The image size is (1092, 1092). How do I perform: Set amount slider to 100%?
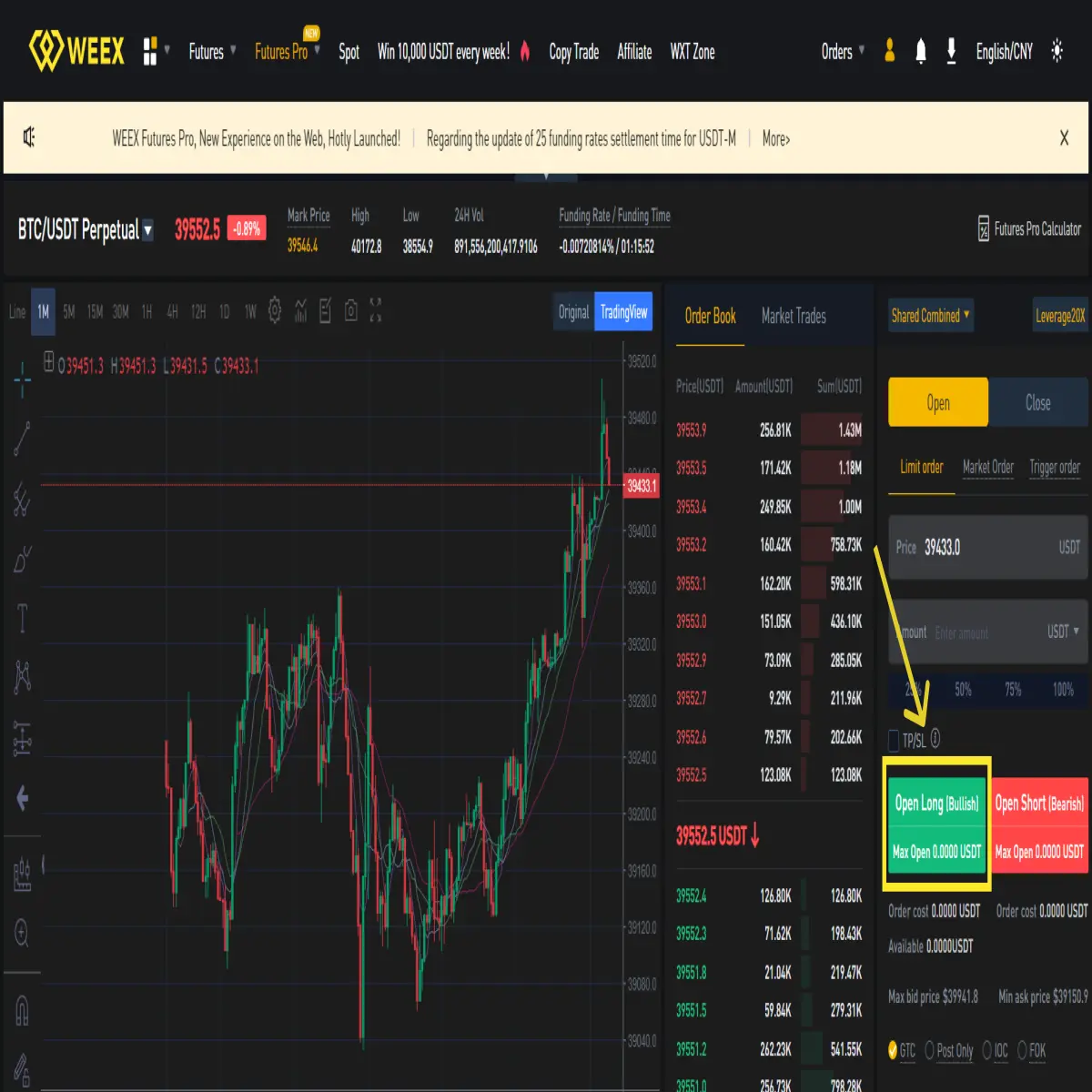[x=1063, y=690]
